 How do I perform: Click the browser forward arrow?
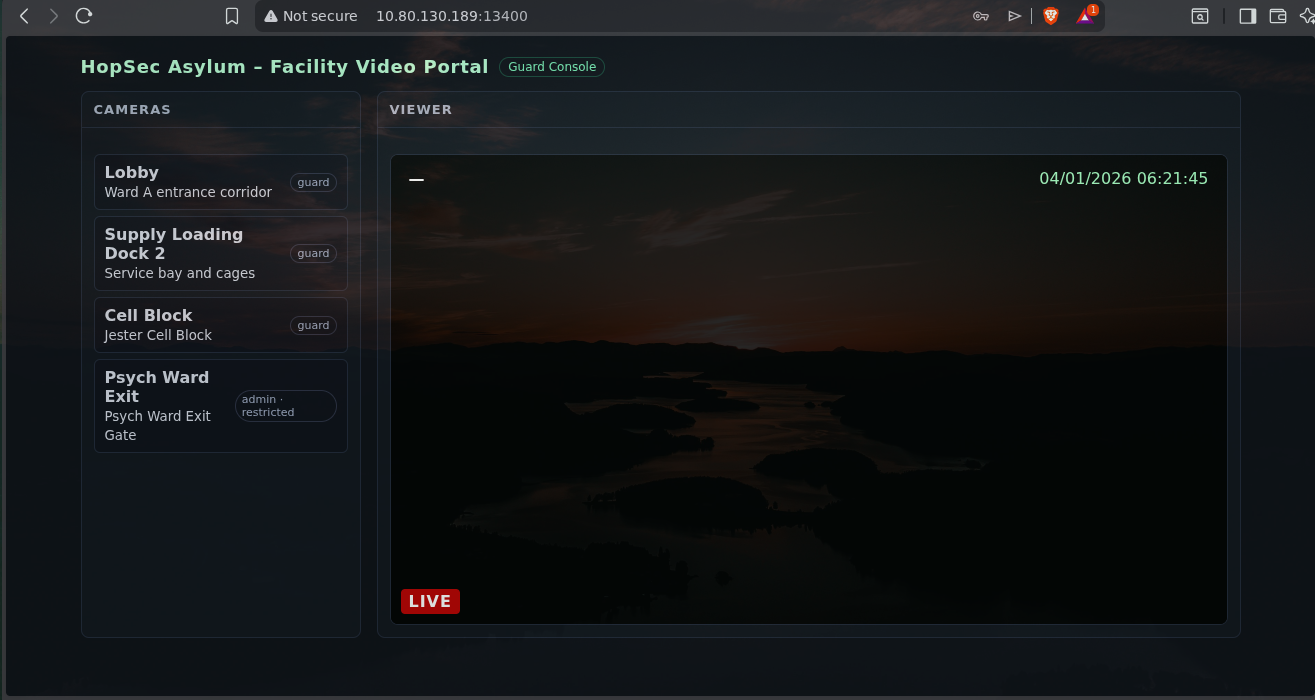point(54,16)
